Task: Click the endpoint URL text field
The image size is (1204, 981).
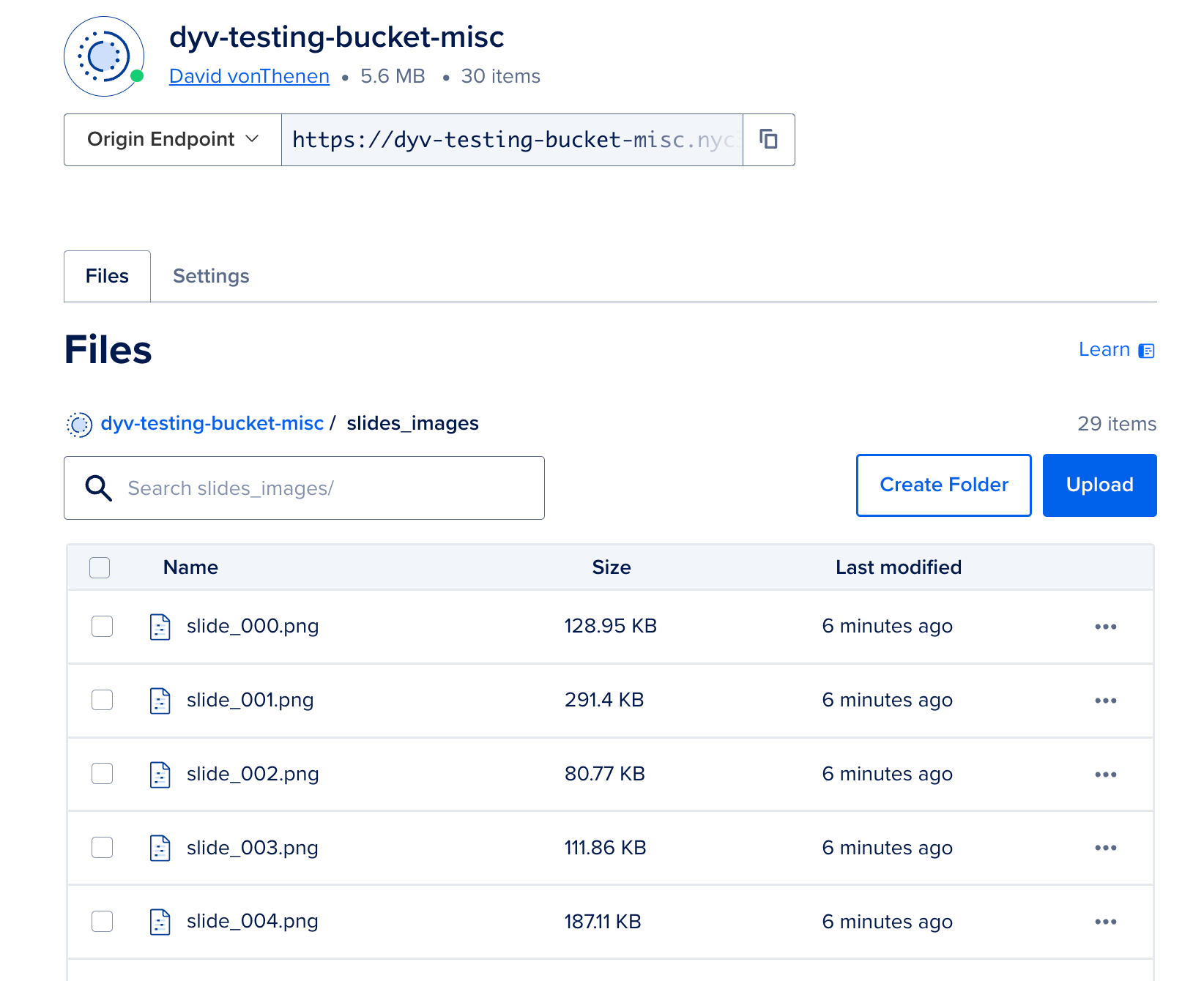Action: pyautogui.click(x=513, y=139)
